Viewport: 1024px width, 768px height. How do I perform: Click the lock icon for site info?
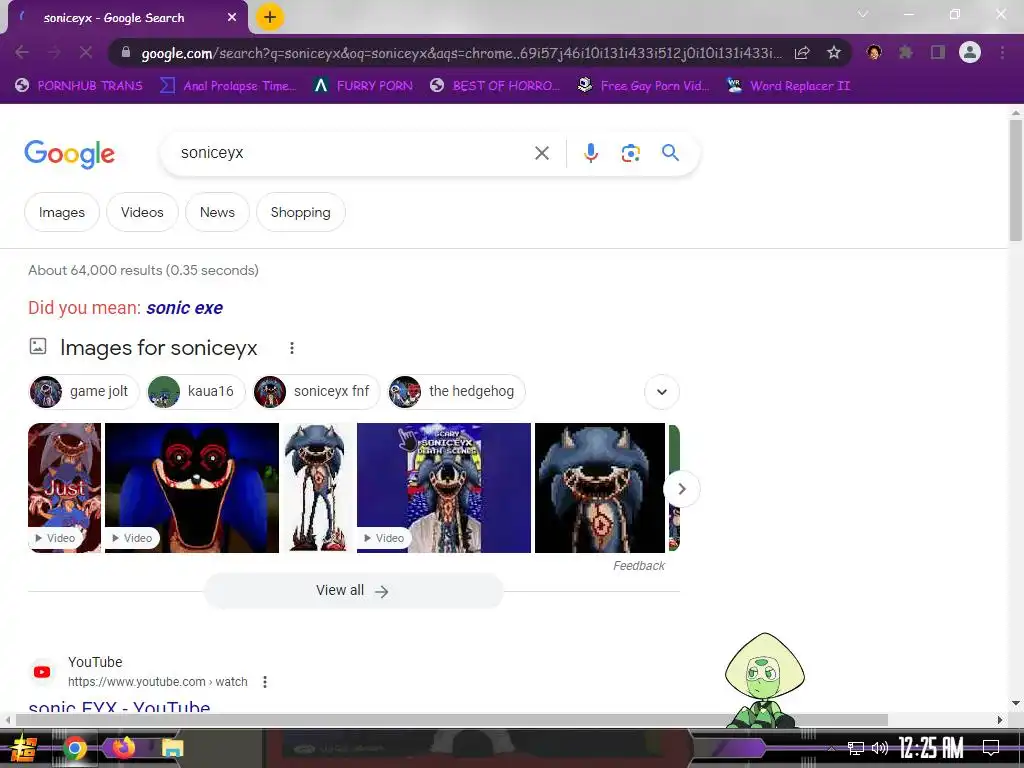click(x=126, y=52)
